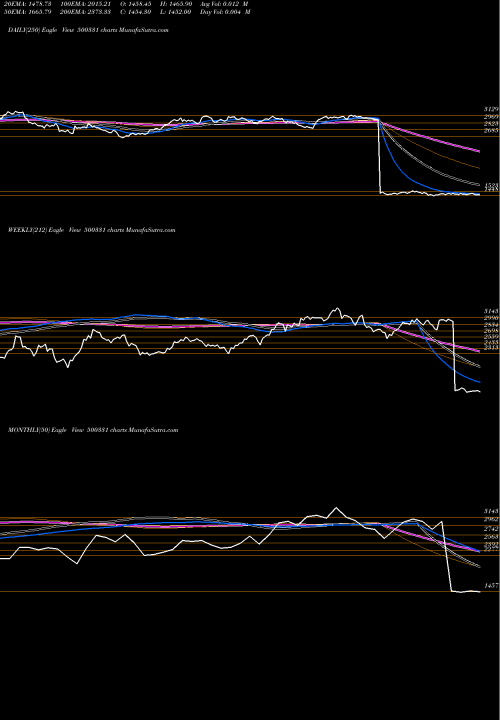Image resolution: width=500 pixels, height=720 pixels.
Task: Click the 2313 price label on weekly chart
Action: [491, 348]
